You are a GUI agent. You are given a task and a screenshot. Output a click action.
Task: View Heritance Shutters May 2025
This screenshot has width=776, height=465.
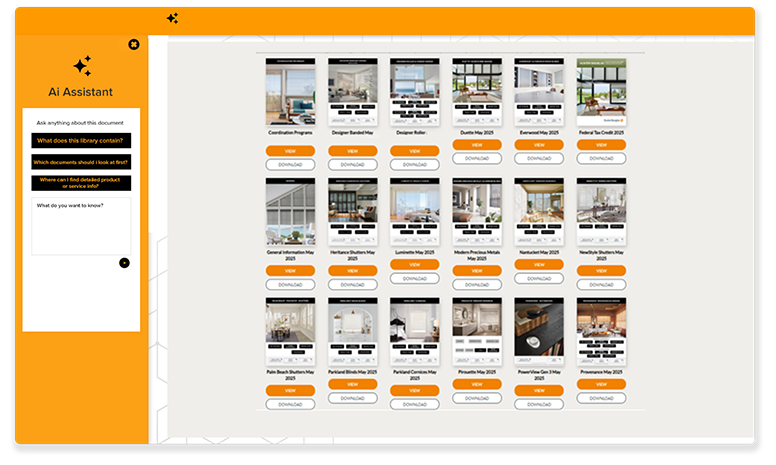click(x=352, y=271)
